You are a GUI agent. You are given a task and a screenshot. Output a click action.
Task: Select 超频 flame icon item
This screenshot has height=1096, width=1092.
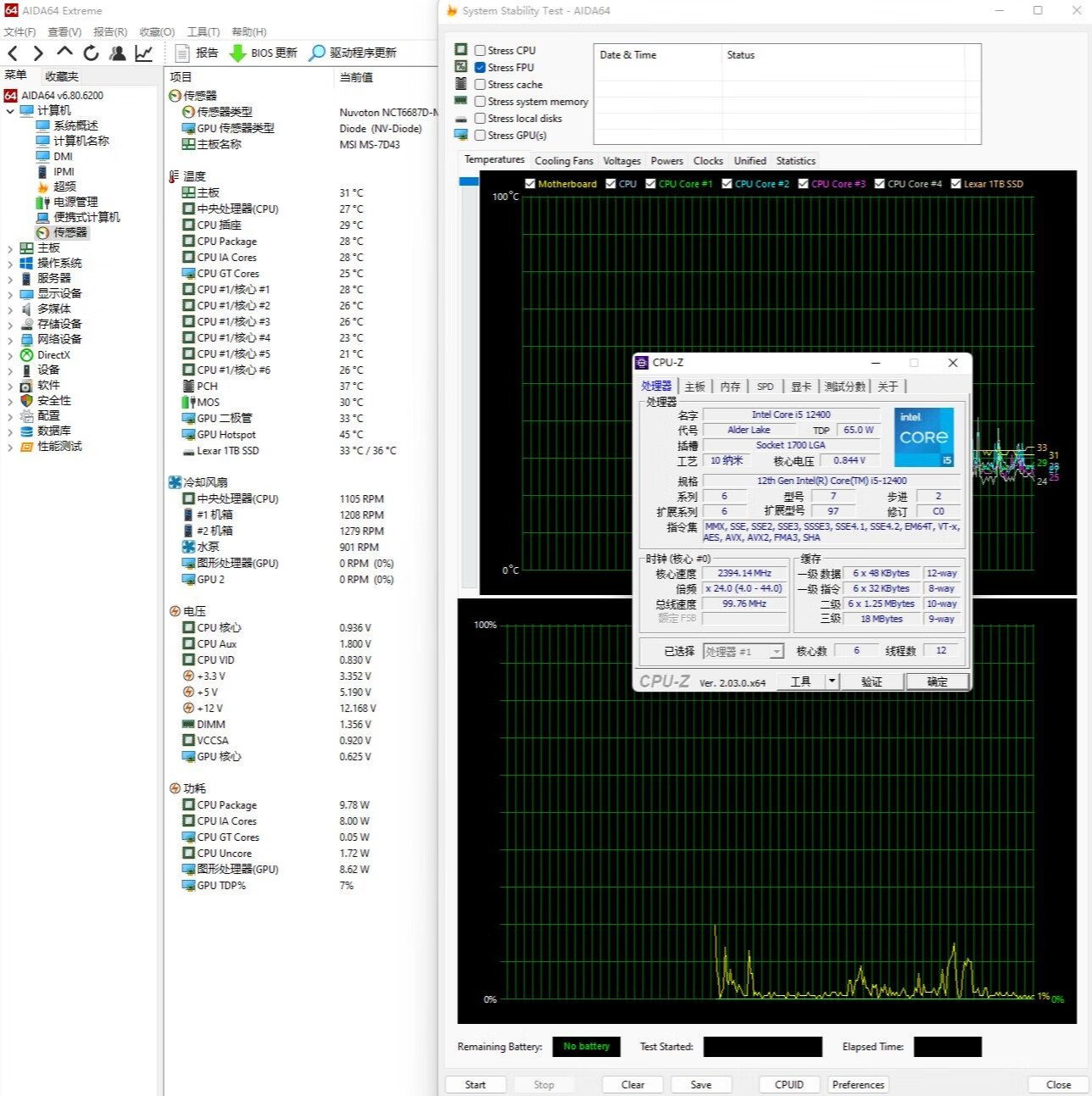tap(56, 186)
